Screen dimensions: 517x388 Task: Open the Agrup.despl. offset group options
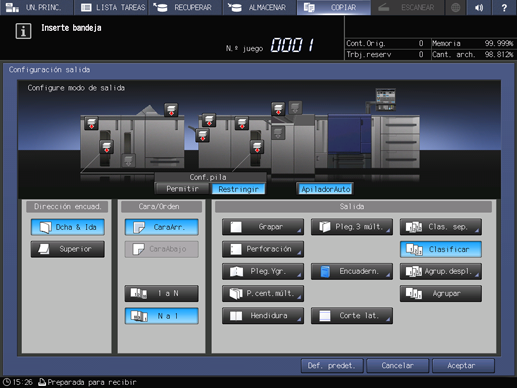(x=441, y=271)
